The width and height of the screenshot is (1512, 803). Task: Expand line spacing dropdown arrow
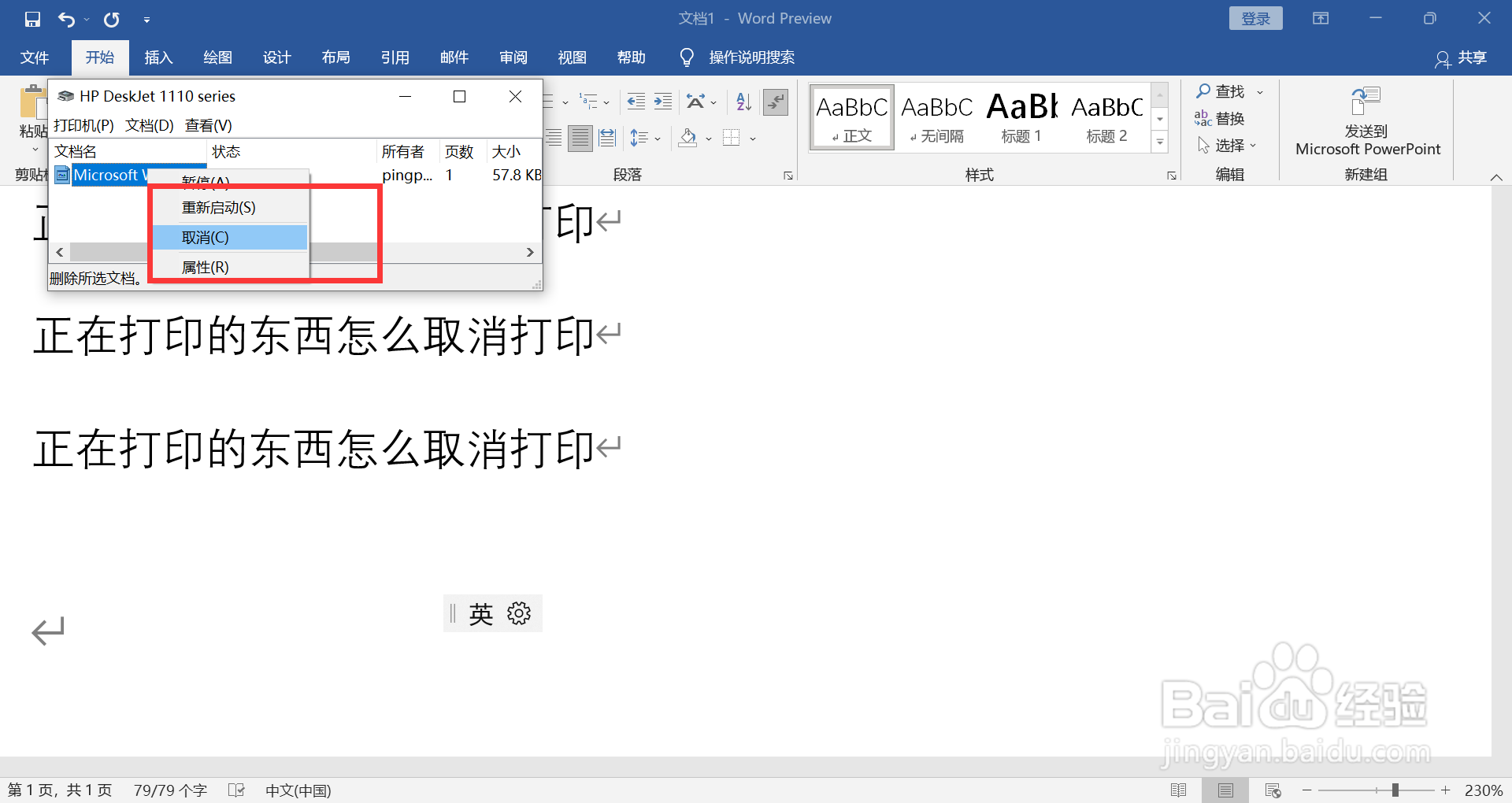click(658, 139)
